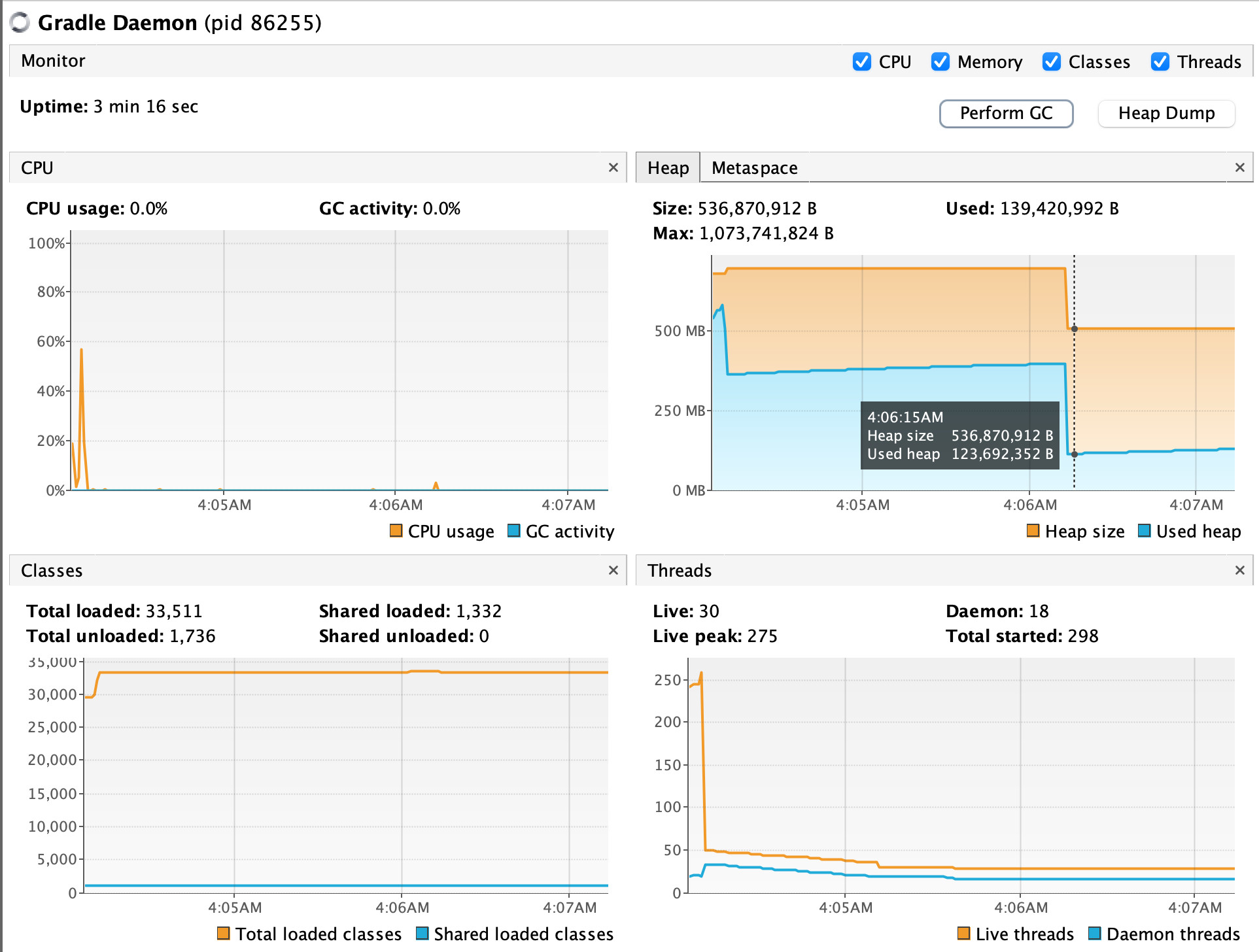
Task: Click the Used heap blue legend swatch
Action: [x=1144, y=530]
